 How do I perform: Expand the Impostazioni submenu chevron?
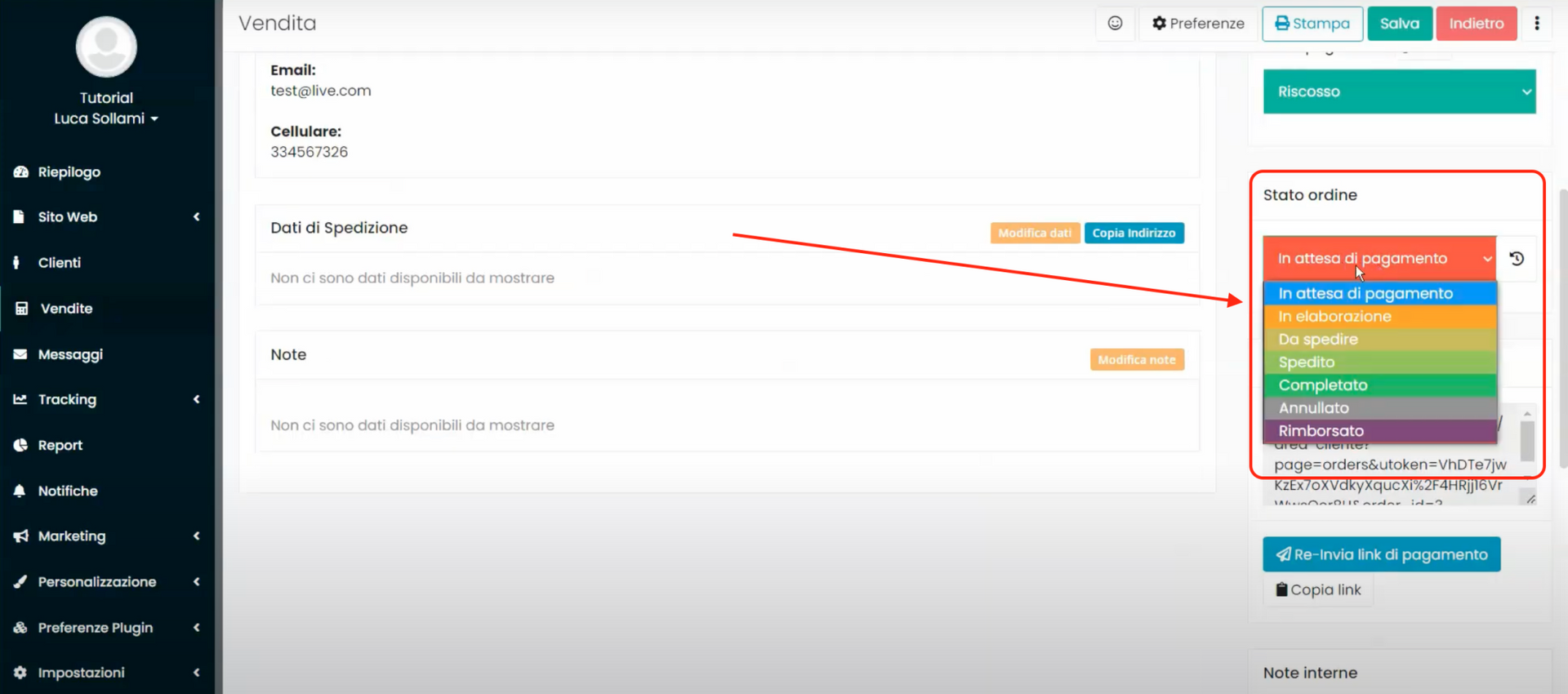[197, 673]
